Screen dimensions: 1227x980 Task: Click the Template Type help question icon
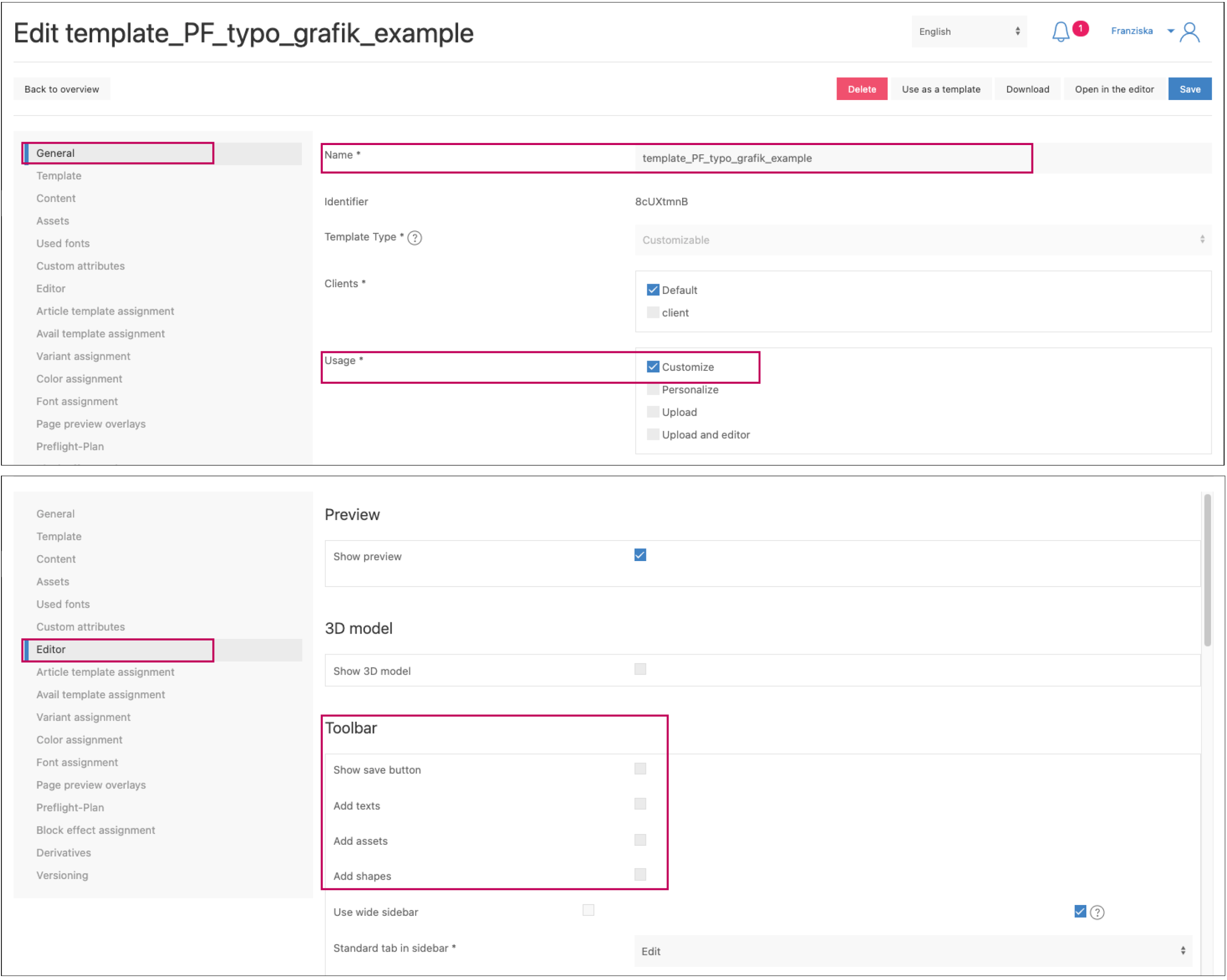pos(415,238)
